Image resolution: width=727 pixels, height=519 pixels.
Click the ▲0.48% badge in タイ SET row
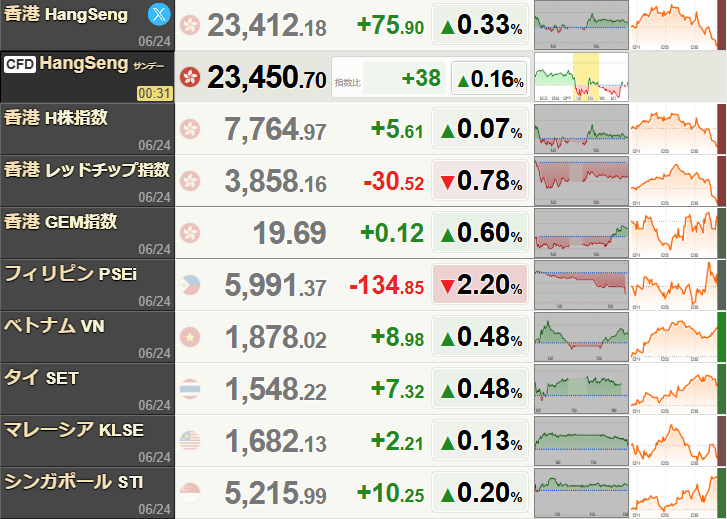click(480, 388)
